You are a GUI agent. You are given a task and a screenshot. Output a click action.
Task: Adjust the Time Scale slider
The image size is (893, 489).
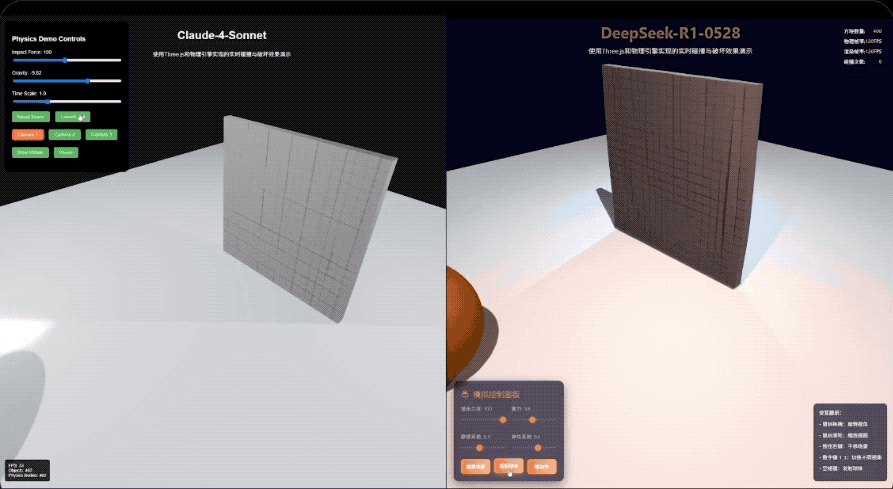[x=67, y=101]
